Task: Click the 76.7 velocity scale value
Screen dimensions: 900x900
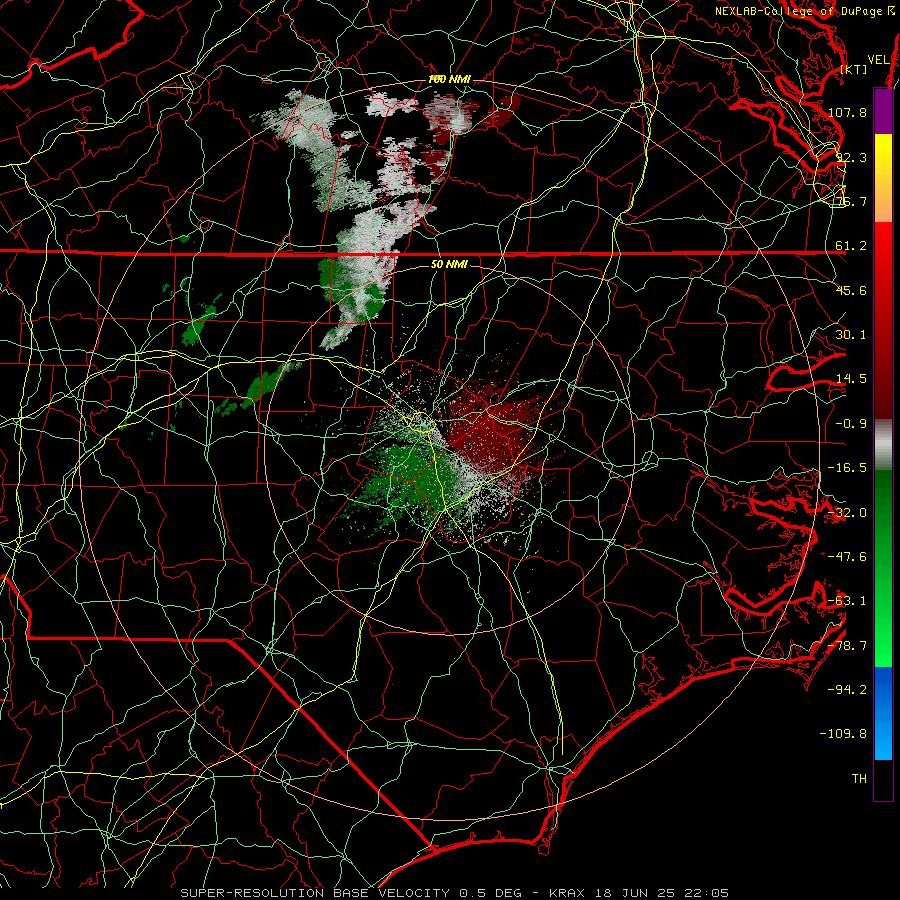Action: [851, 201]
